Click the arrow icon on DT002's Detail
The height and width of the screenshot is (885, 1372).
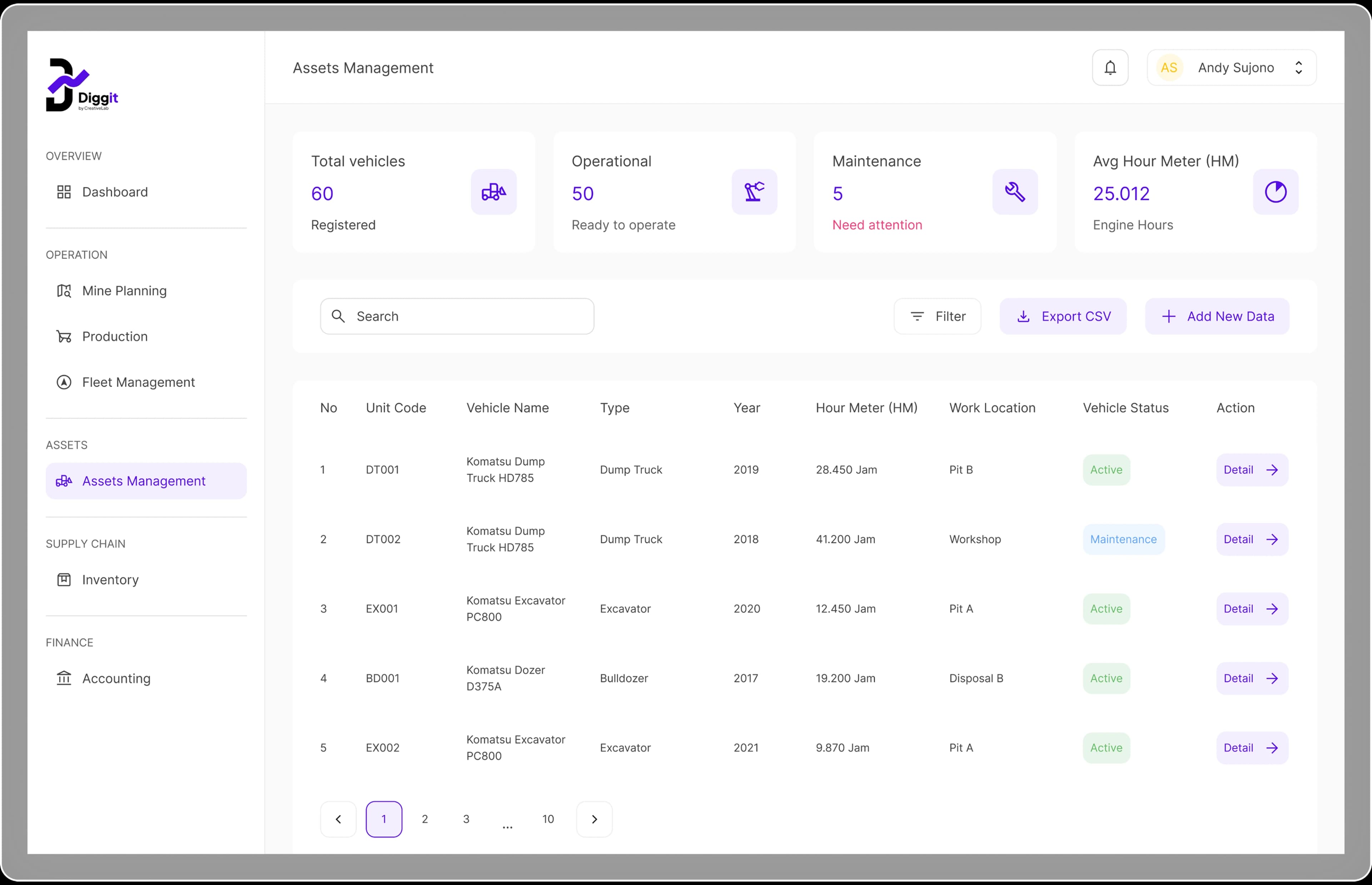pos(1272,540)
